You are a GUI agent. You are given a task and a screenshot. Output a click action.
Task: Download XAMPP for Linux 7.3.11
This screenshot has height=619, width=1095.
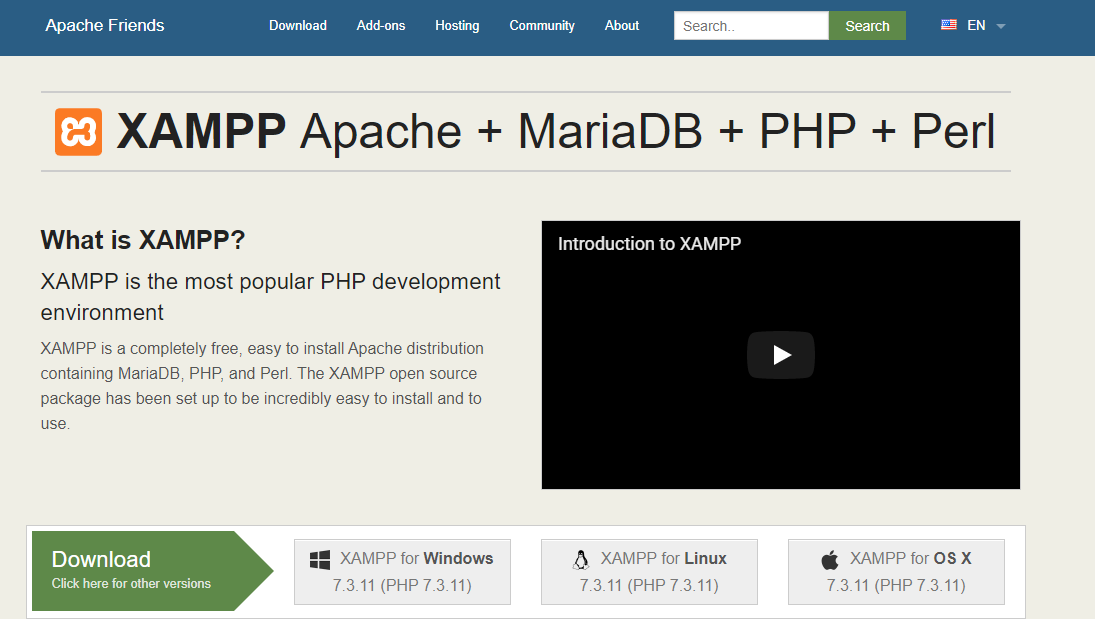(649, 571)
